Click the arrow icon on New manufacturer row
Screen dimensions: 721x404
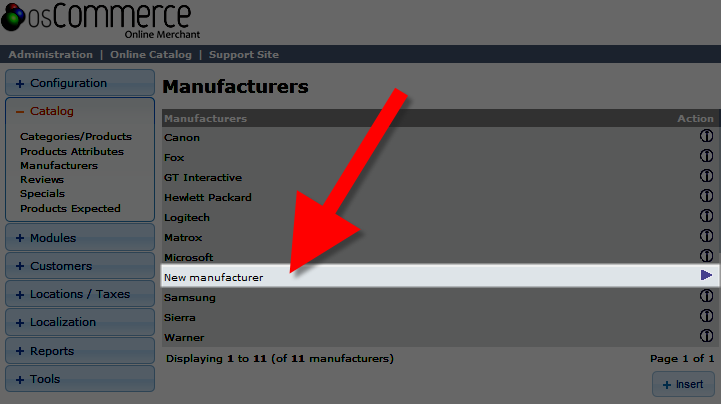coord(706,275)
